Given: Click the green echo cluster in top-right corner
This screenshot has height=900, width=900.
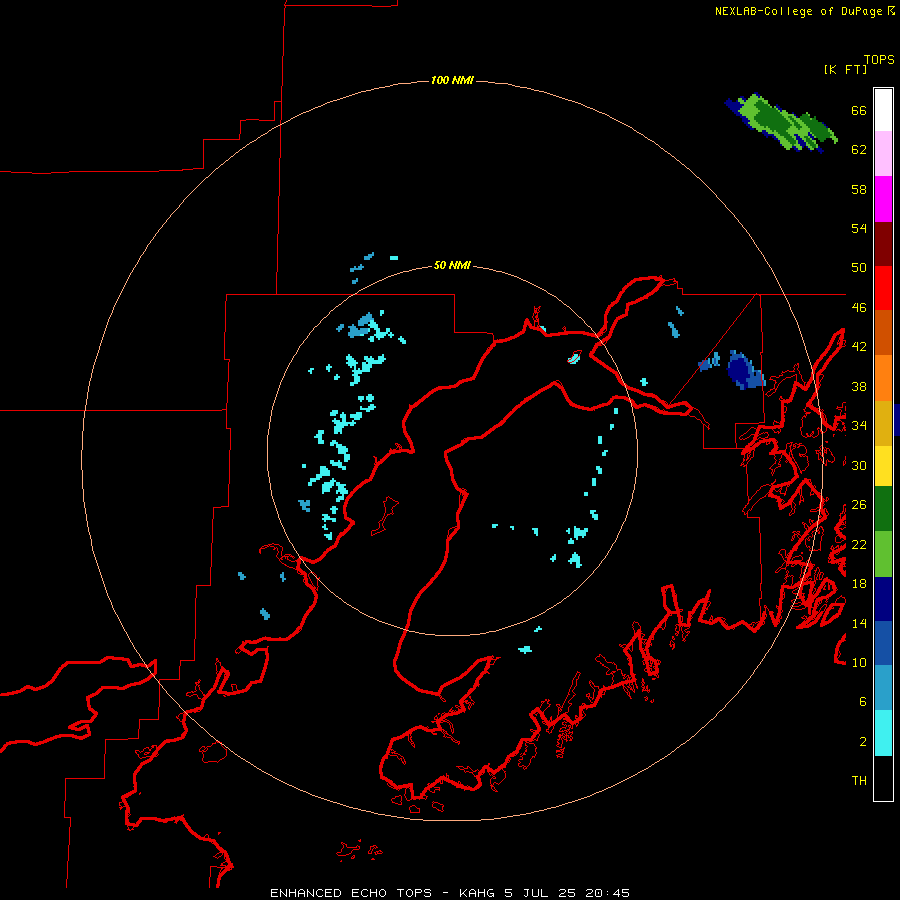Looking at the screenshot, I should [x=781, y=123].
